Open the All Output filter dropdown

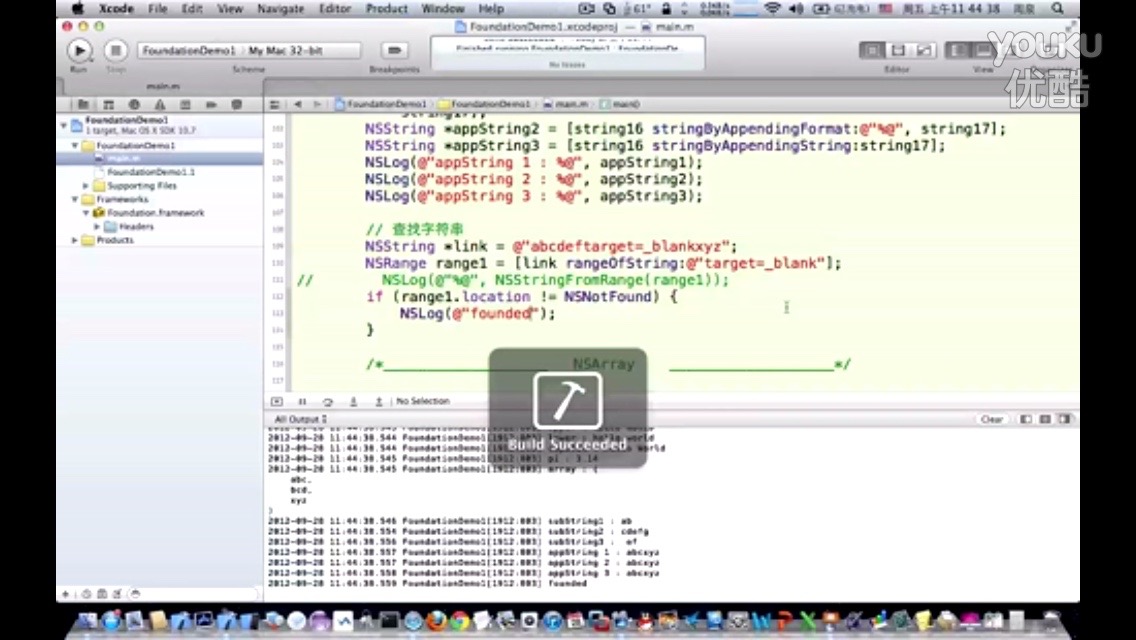(x=300, y=419)
